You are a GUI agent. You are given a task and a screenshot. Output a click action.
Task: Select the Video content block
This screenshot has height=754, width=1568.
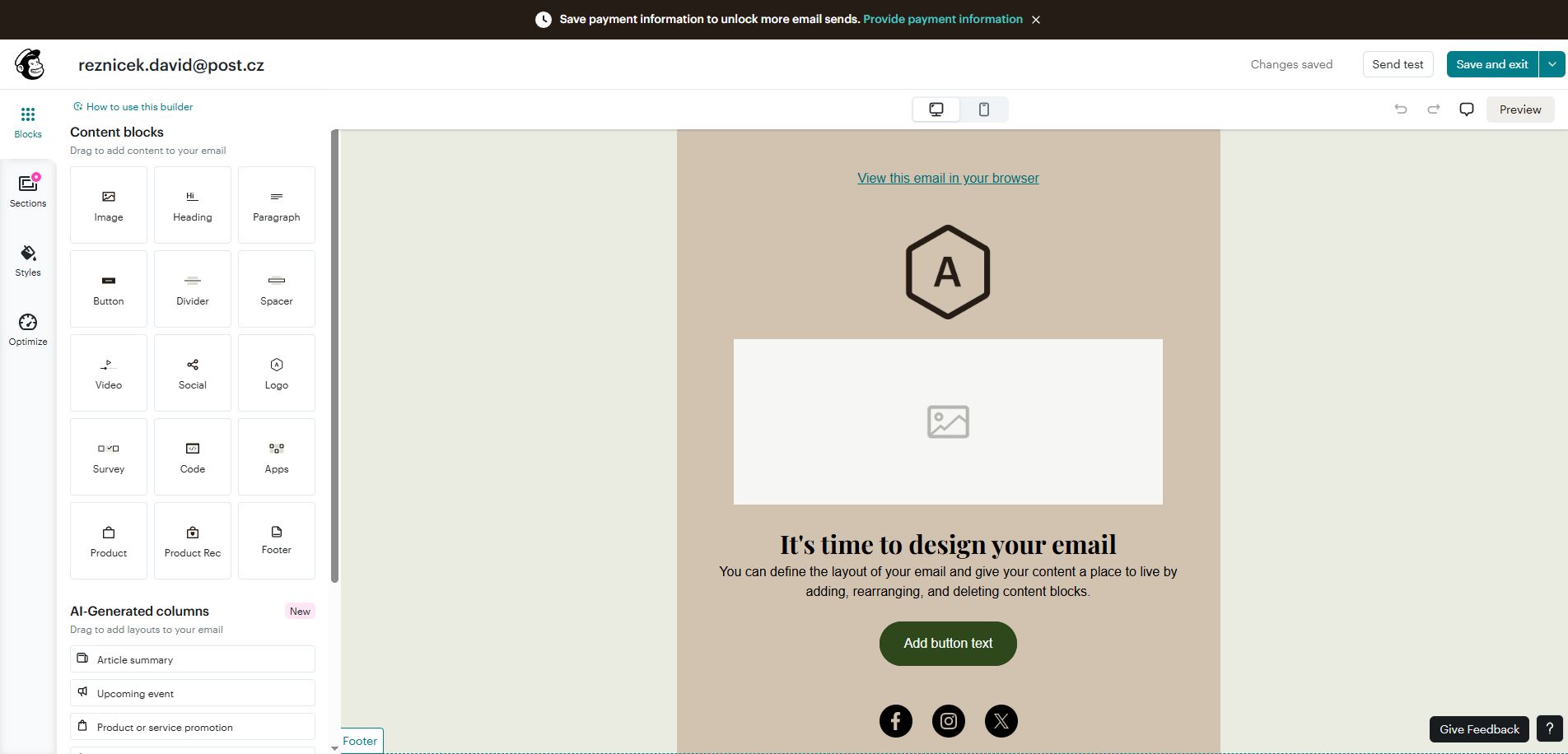(x=109, y=373)
